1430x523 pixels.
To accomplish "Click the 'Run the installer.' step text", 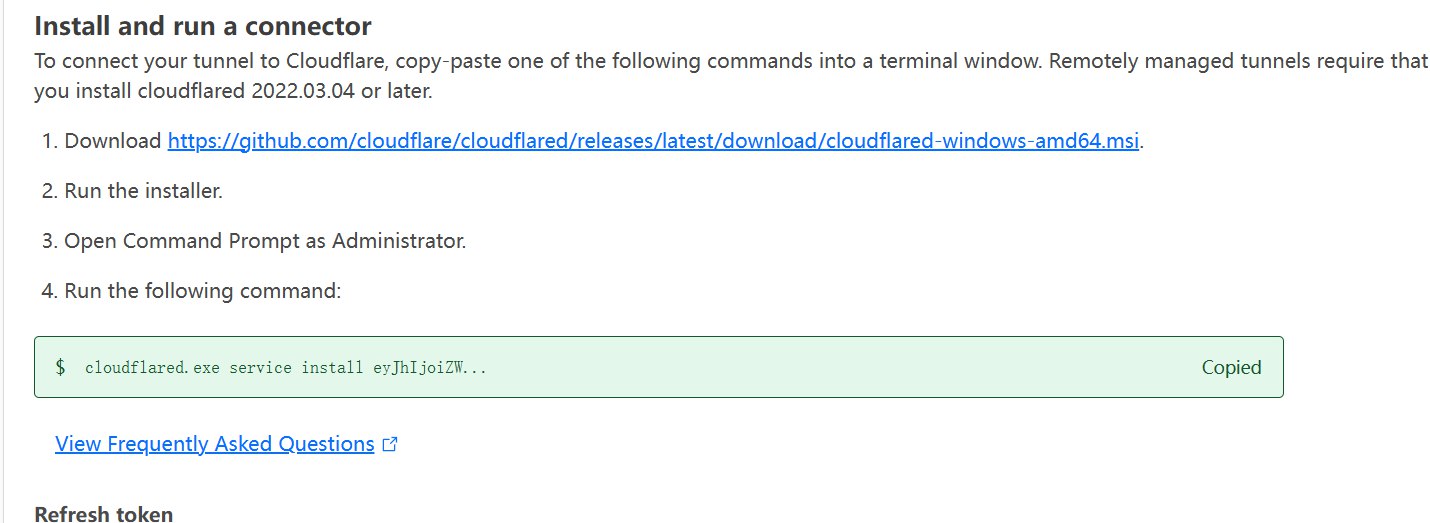I will pos(143,191).
